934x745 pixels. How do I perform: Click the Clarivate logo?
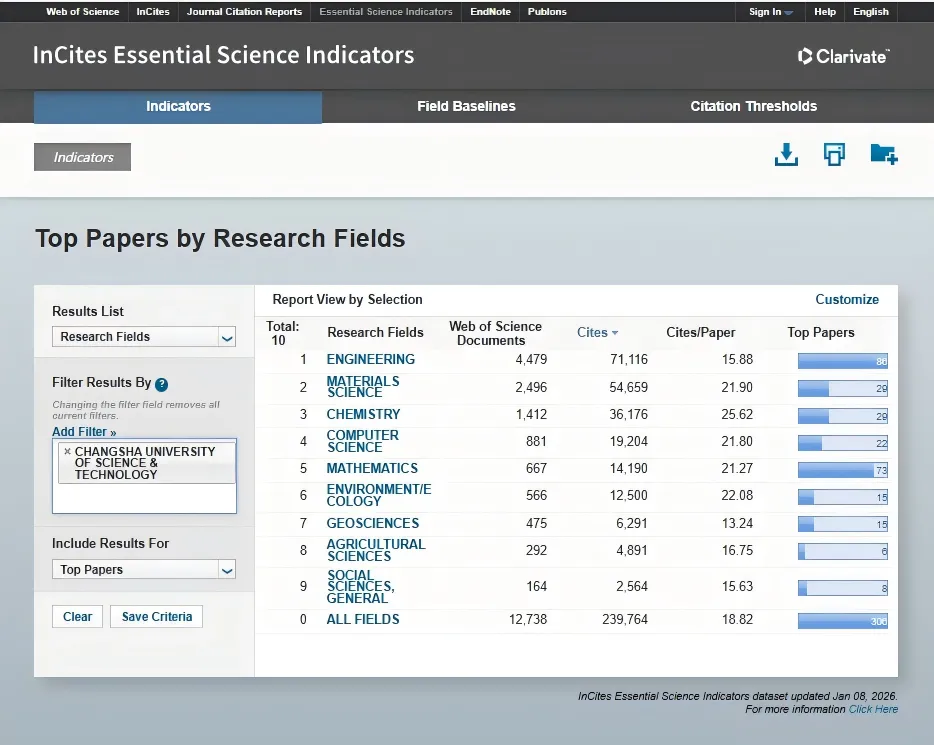[x=843, y=57]
